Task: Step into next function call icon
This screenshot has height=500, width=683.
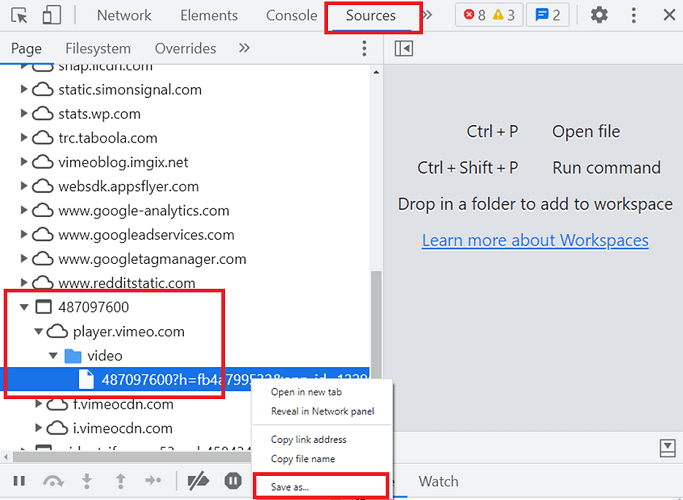Action: point(87,481)
